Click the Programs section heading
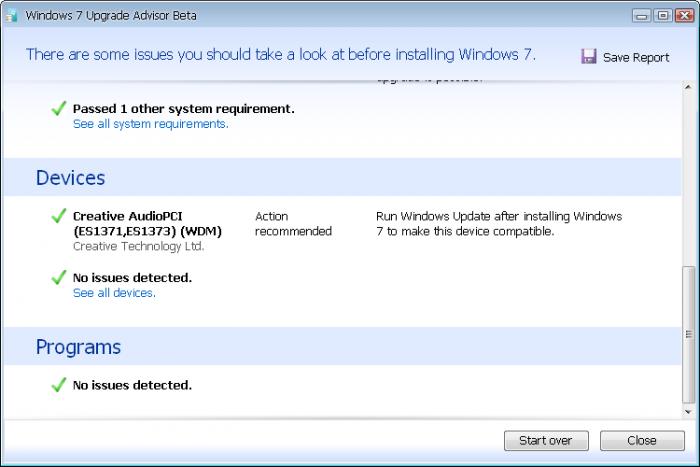 click(78, 347)
